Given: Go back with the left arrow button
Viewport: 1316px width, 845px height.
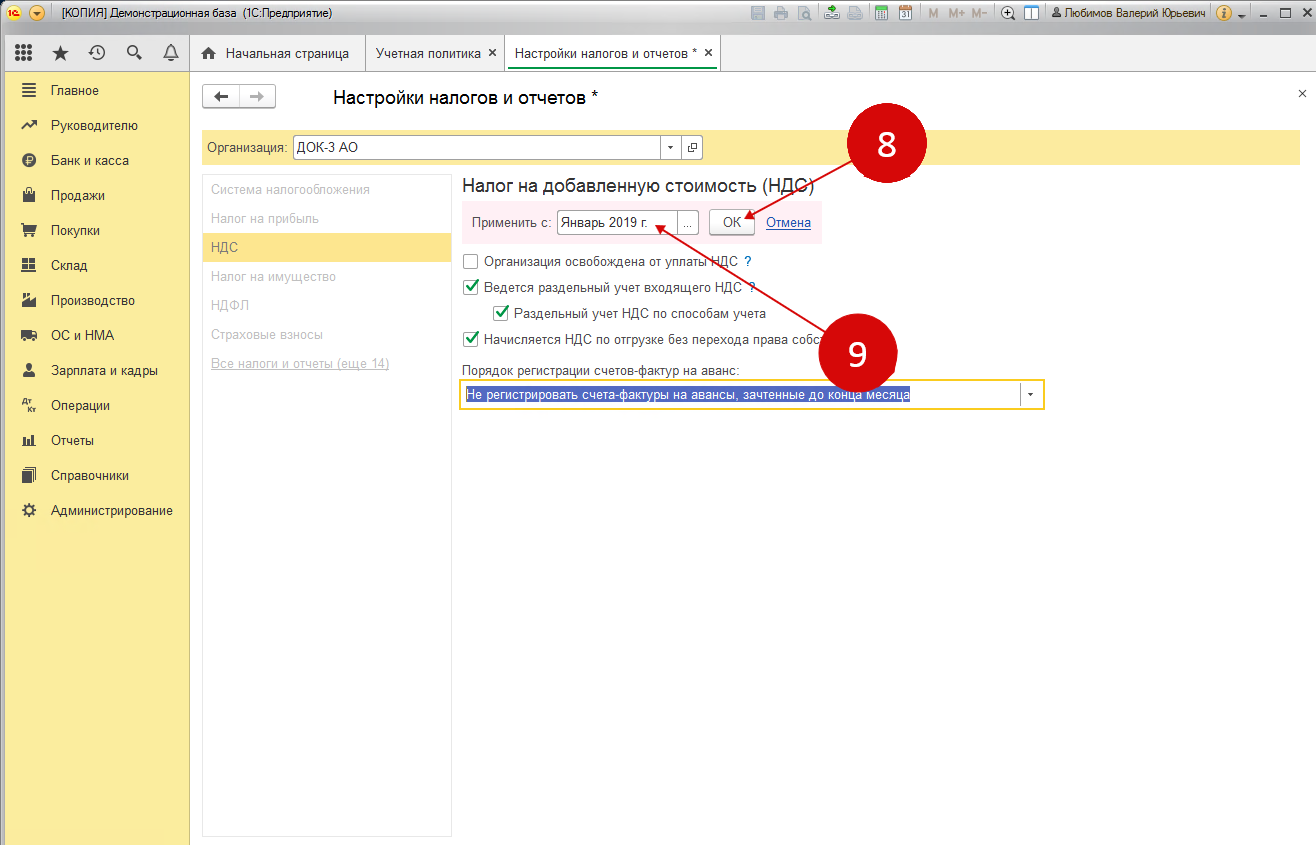Looking at the screenshot, I should point(221,96).
